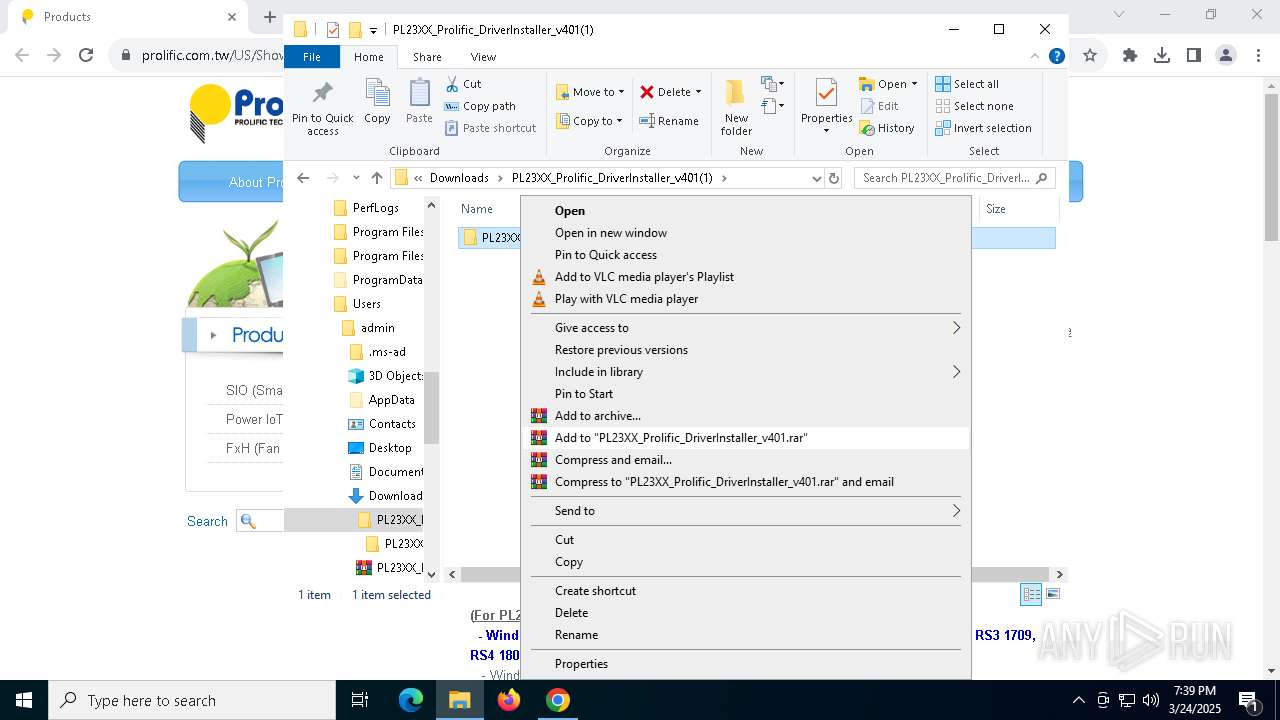Create a New folder from ribbon
The image size is (1280, 720).
click(x=736, y=107)
